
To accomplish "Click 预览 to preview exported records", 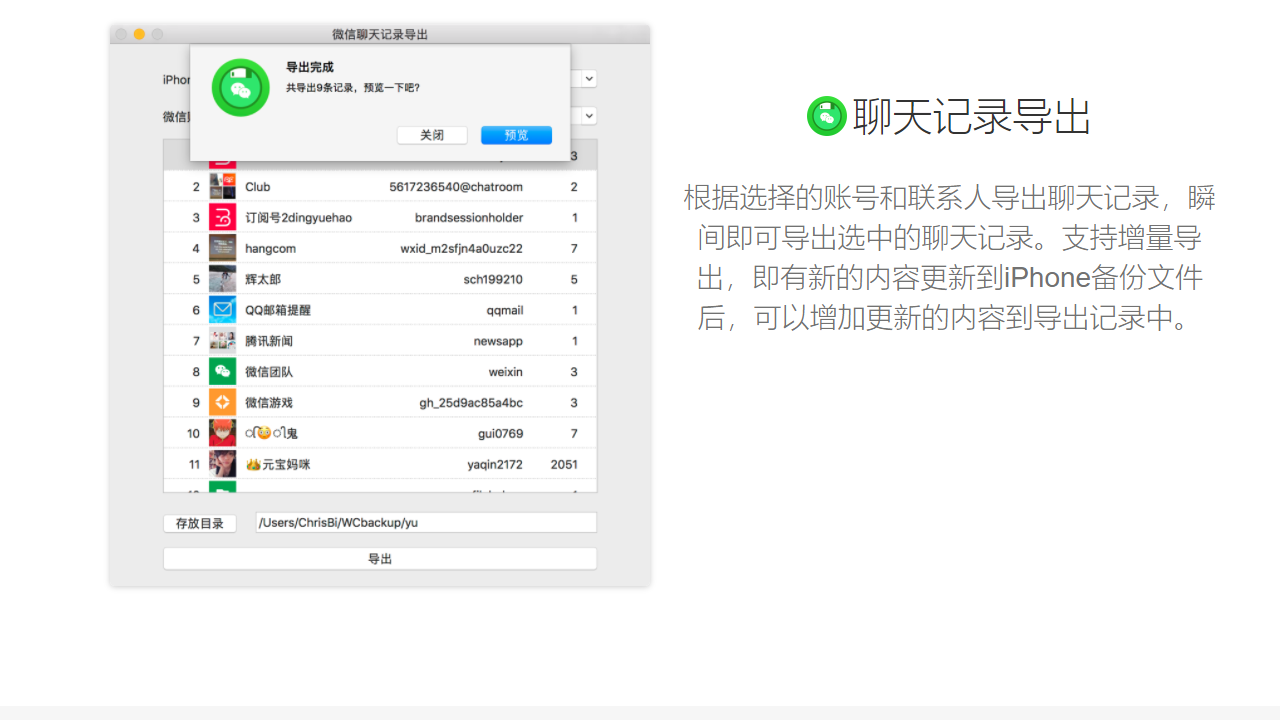I will (516, 134).
